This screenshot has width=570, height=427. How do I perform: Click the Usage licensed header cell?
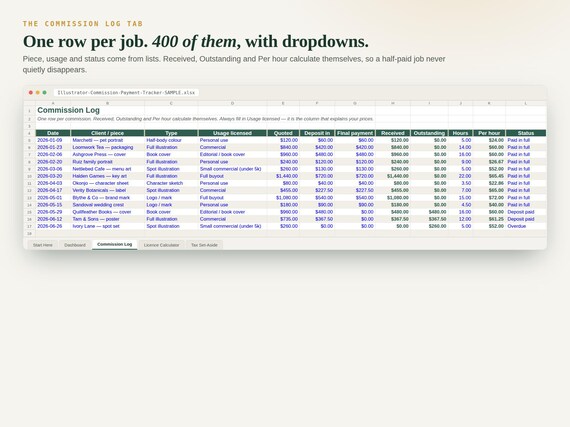pos(232,133)
